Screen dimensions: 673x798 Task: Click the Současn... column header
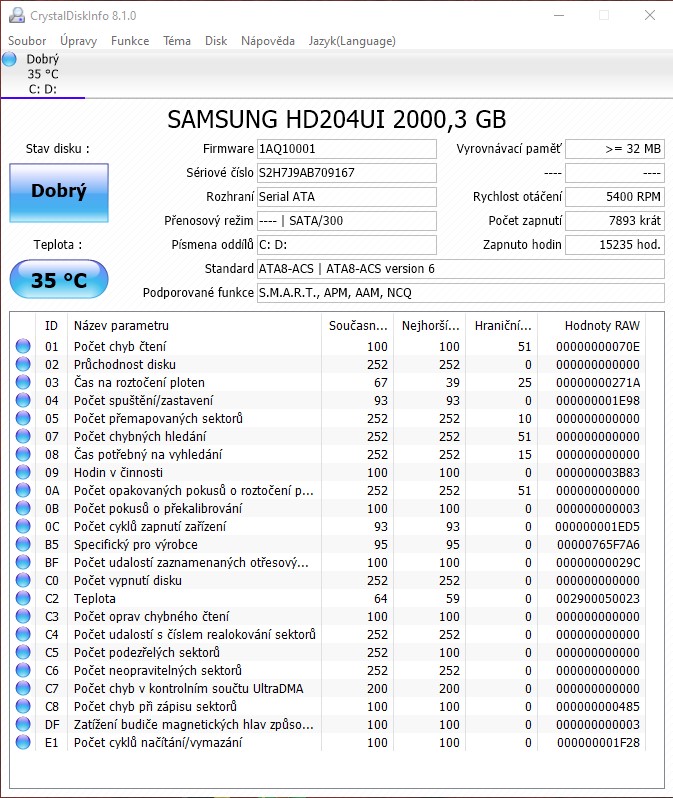tap(358, 325)
